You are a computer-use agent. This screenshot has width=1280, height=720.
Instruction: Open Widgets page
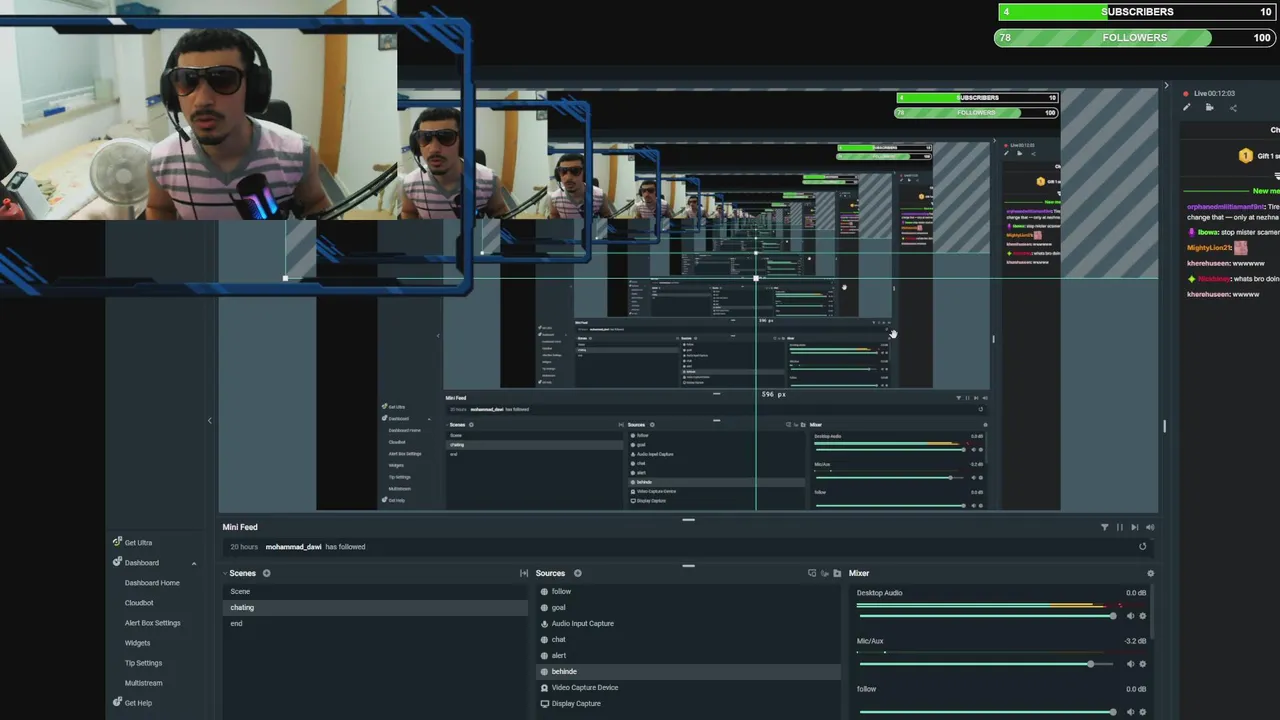[137, 643]
